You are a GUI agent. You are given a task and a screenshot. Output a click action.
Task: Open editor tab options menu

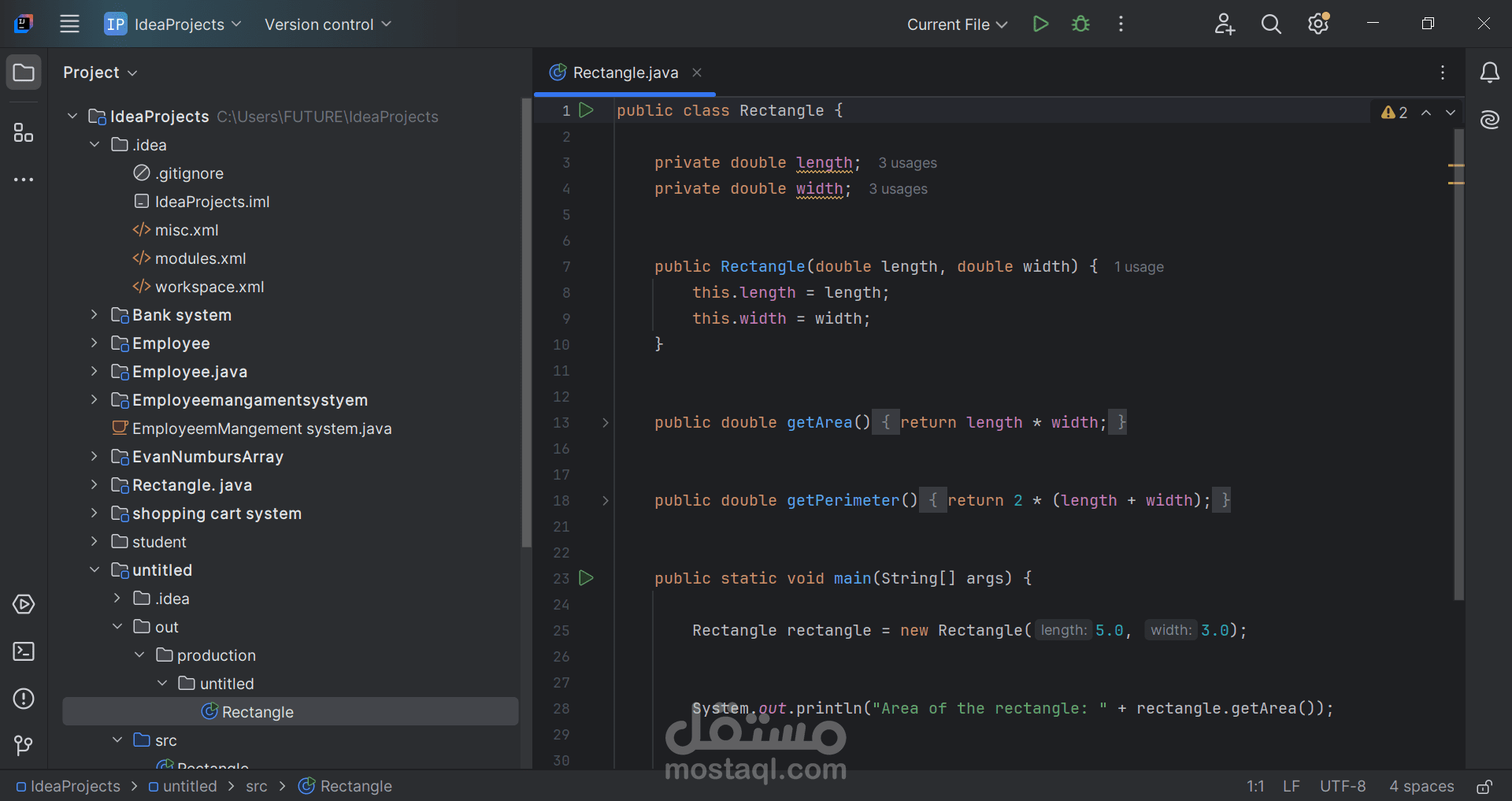(1443, 72)
